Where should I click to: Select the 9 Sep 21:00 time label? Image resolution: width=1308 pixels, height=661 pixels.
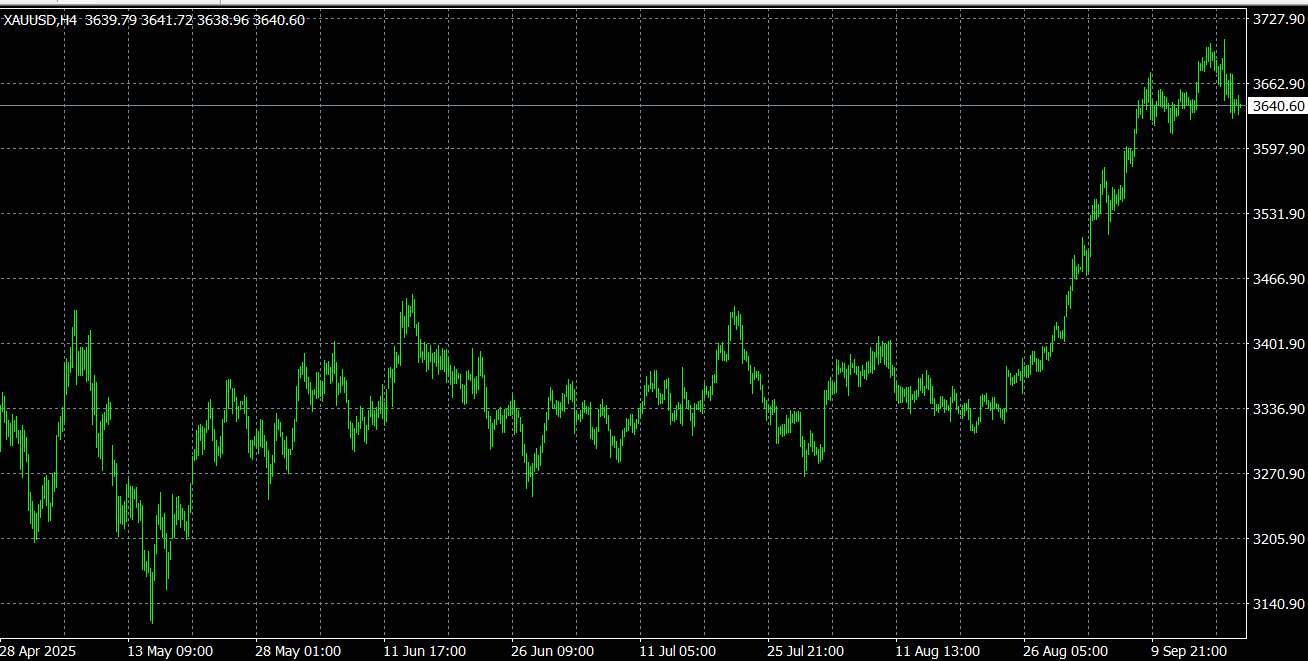(x=1190, y=651)
